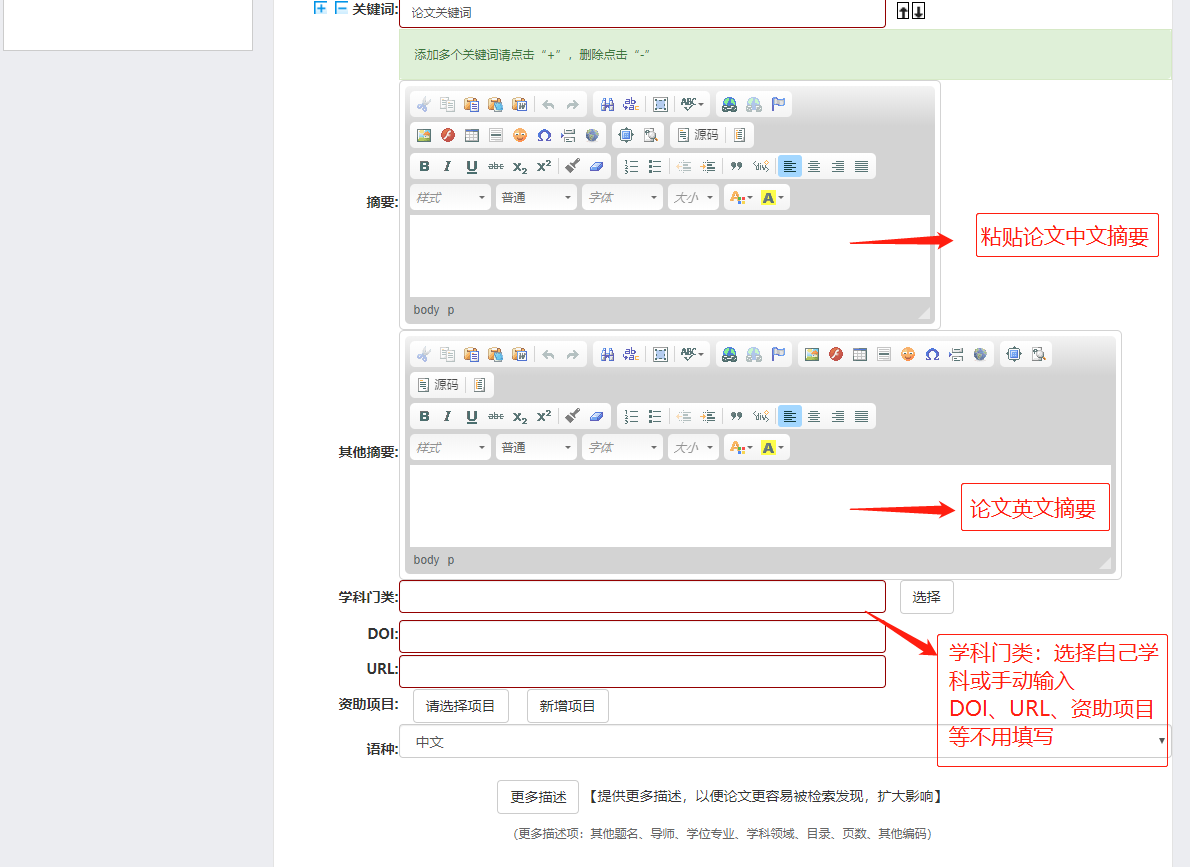Click the 新增项目 button
The image size is (1190, 867).
point(567,706)
